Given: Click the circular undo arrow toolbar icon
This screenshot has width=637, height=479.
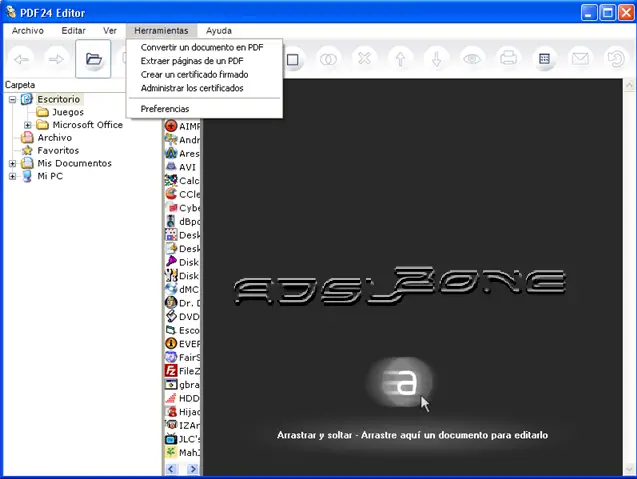Looking at the screenshot, I should click(x=616, y=59).
